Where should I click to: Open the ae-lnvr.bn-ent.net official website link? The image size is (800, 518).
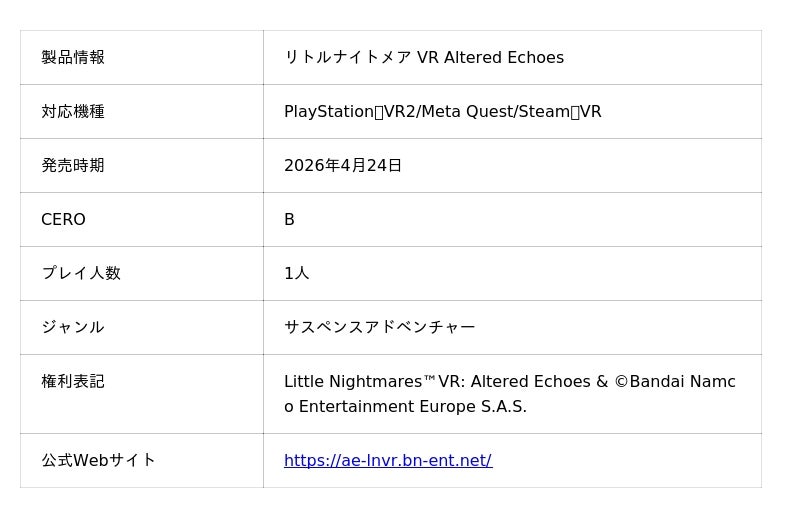coord(388,460)
